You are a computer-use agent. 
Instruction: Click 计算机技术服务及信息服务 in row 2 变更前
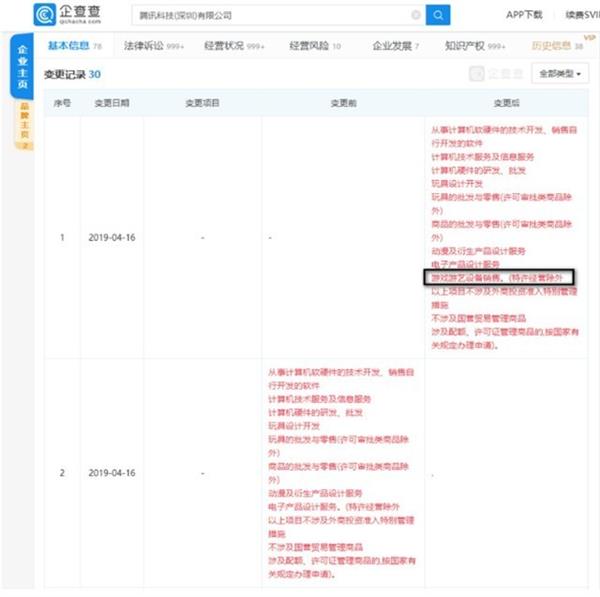[320, 399]
